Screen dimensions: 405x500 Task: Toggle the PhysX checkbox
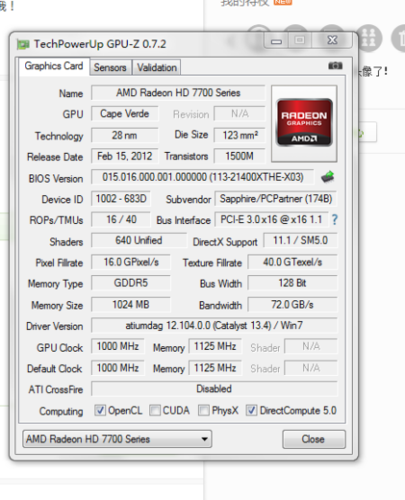(x=204, y=410)
